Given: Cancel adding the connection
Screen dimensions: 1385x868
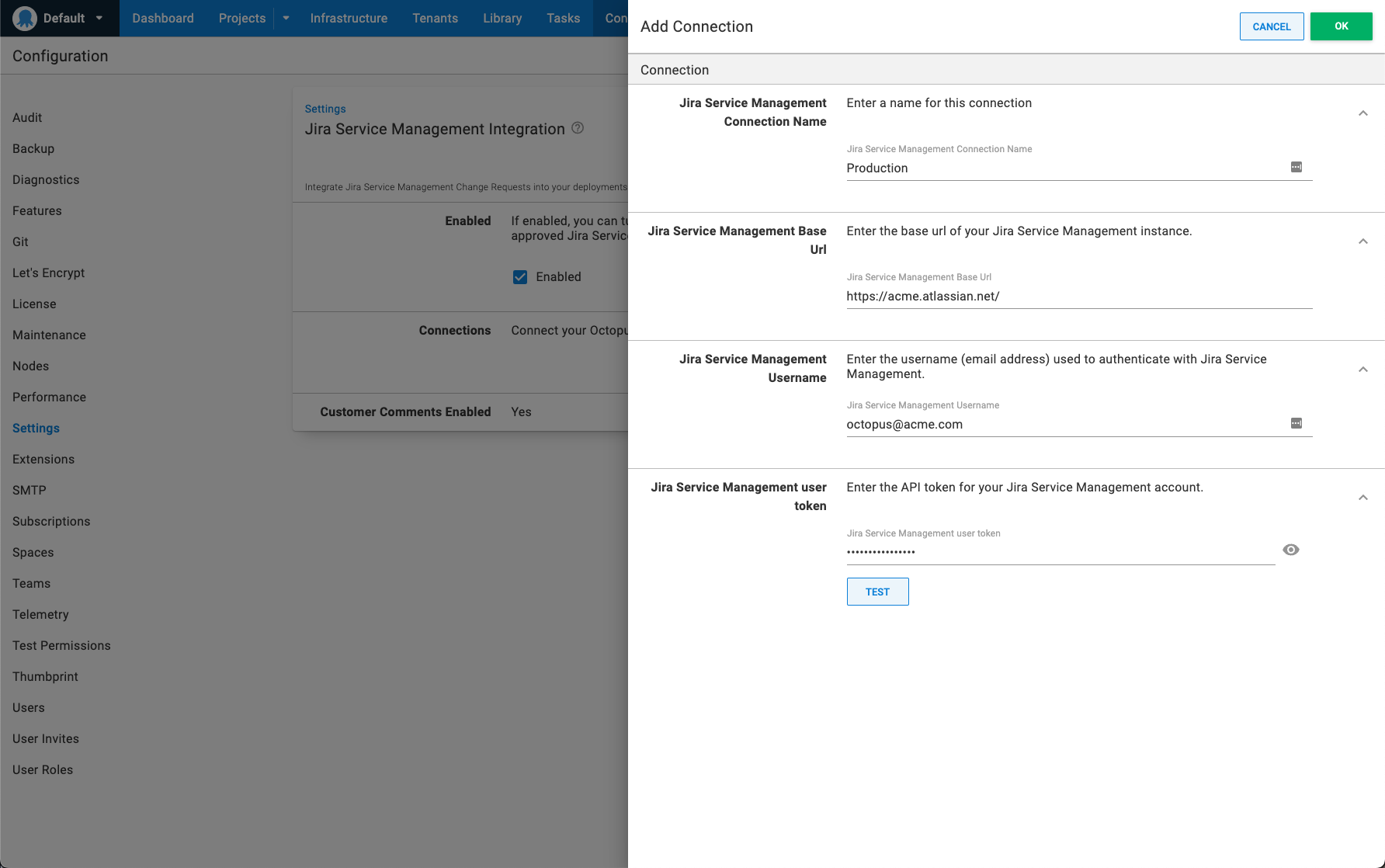Looking at the screenshot, I should [x=1272, y=26].
